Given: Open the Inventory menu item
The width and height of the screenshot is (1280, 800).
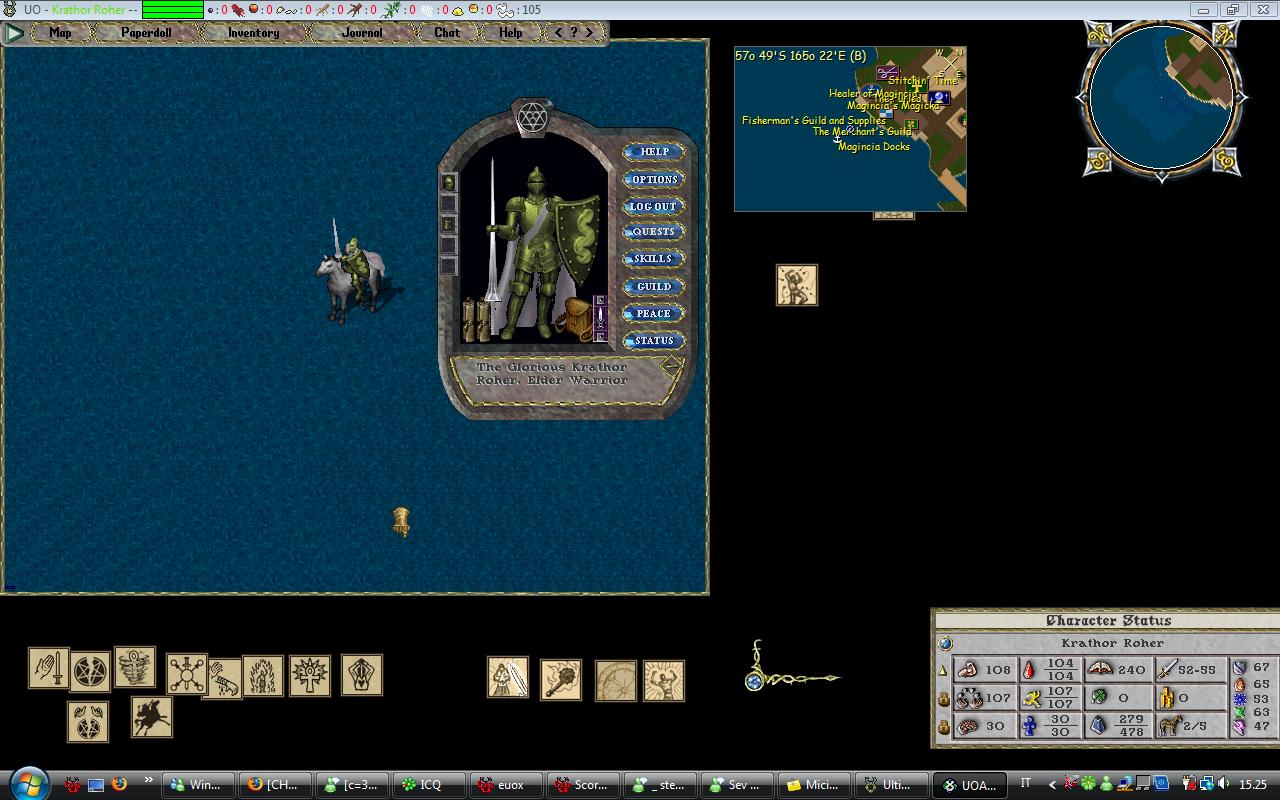Looking at the screenshot, I should click(x=253, y=32).
